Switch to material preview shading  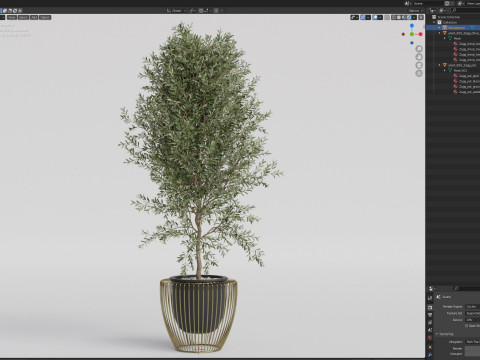[404, 17]
